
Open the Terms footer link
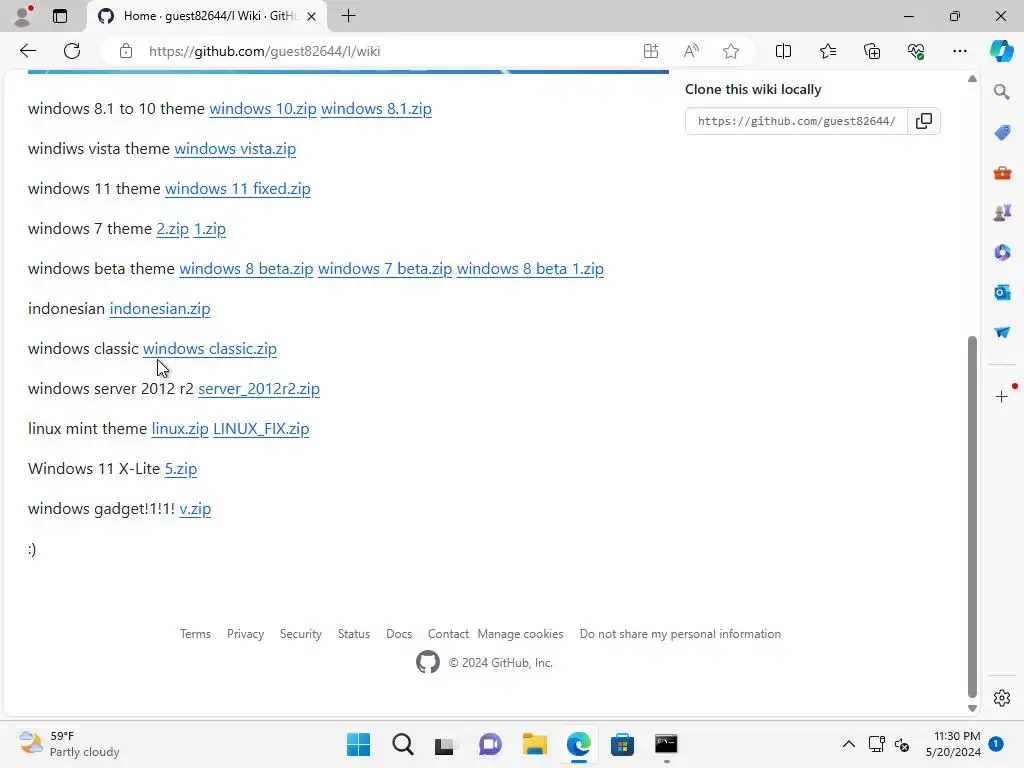click(x=195, y=633)
